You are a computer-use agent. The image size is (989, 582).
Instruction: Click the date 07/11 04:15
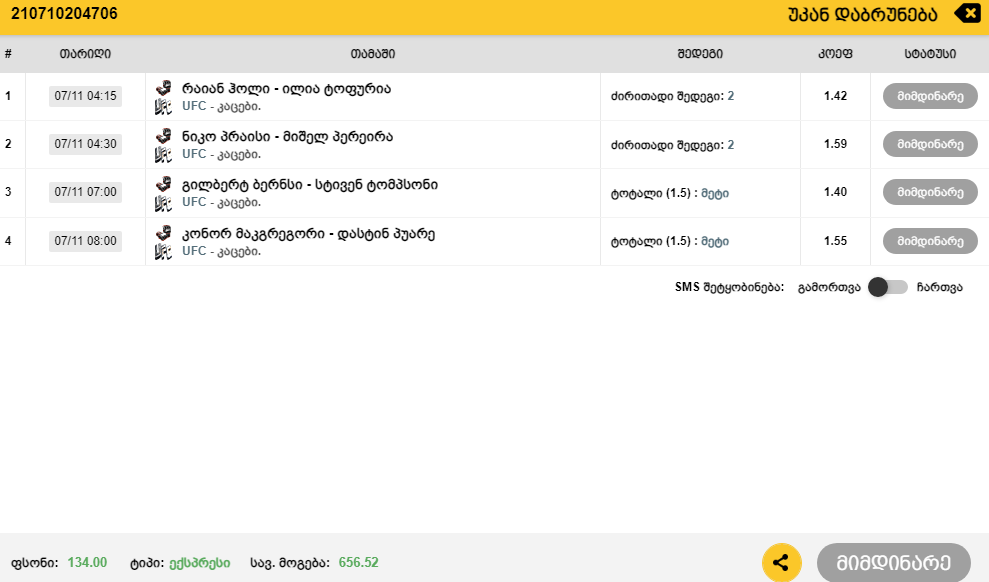85,96
